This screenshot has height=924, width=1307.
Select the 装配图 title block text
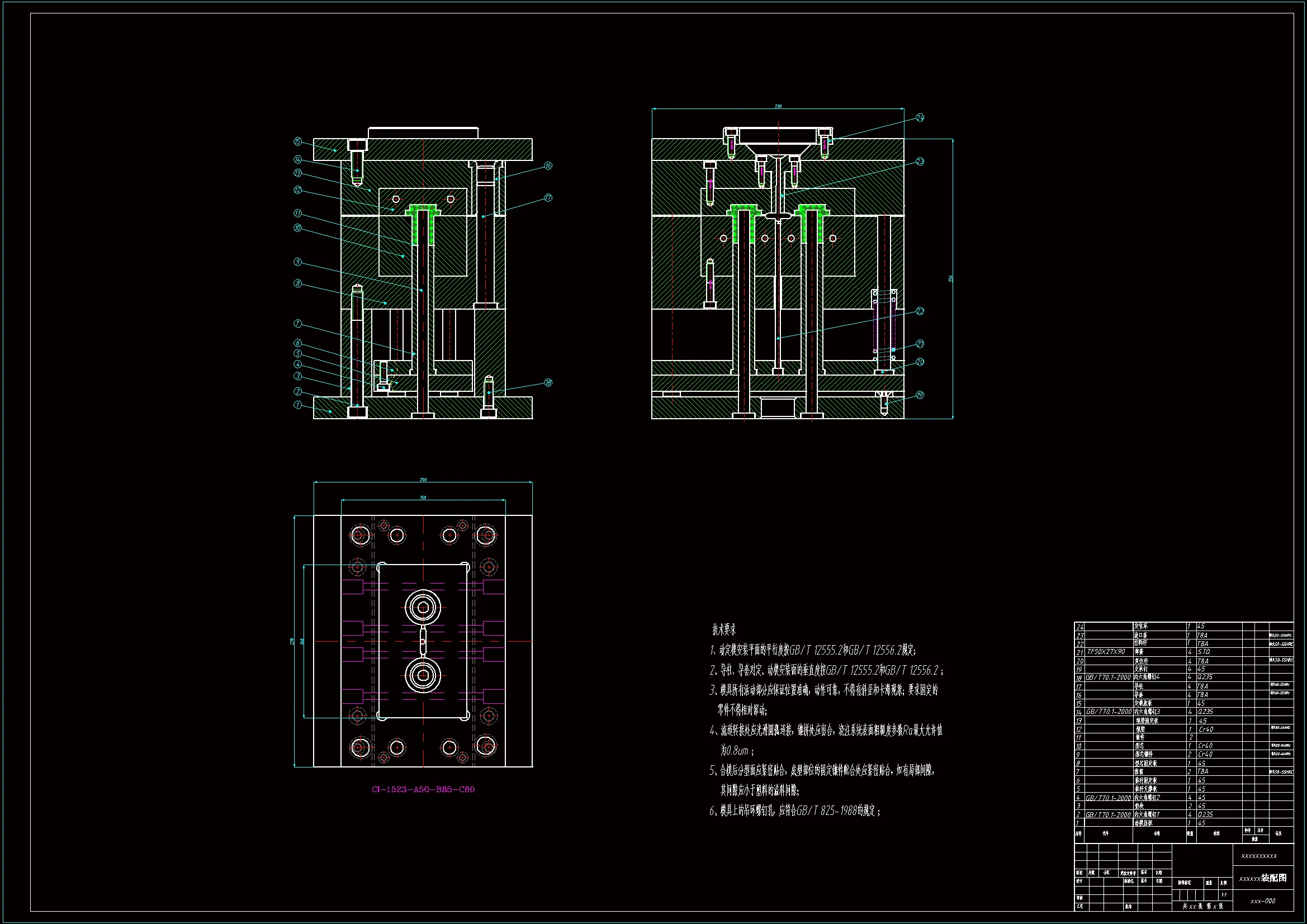click(1273, 878)
